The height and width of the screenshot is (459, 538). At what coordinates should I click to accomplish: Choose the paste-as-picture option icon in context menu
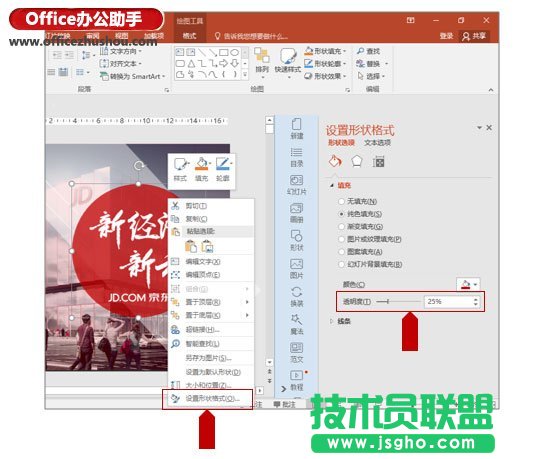point(207,246)
